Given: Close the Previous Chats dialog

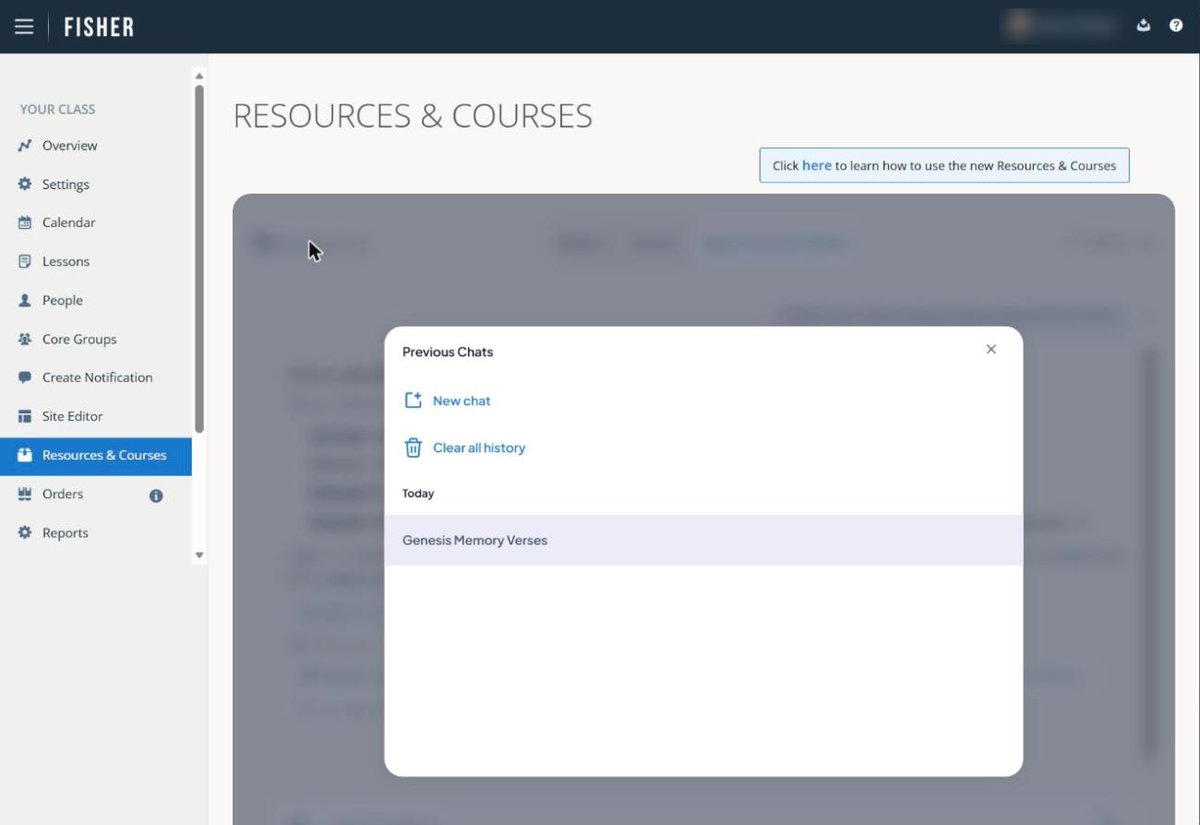Looking at the screenshot, I should click(991, 349).
